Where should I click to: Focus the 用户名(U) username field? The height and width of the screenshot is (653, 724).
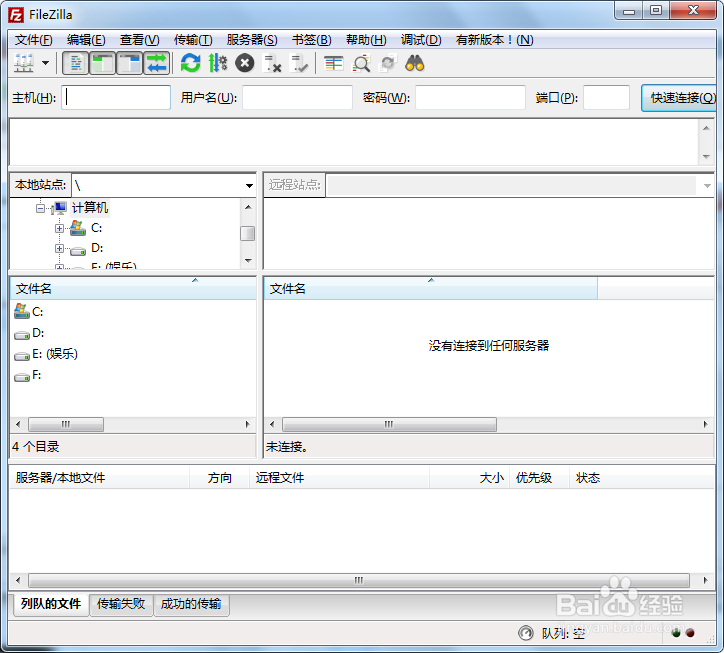click(297, 97)
